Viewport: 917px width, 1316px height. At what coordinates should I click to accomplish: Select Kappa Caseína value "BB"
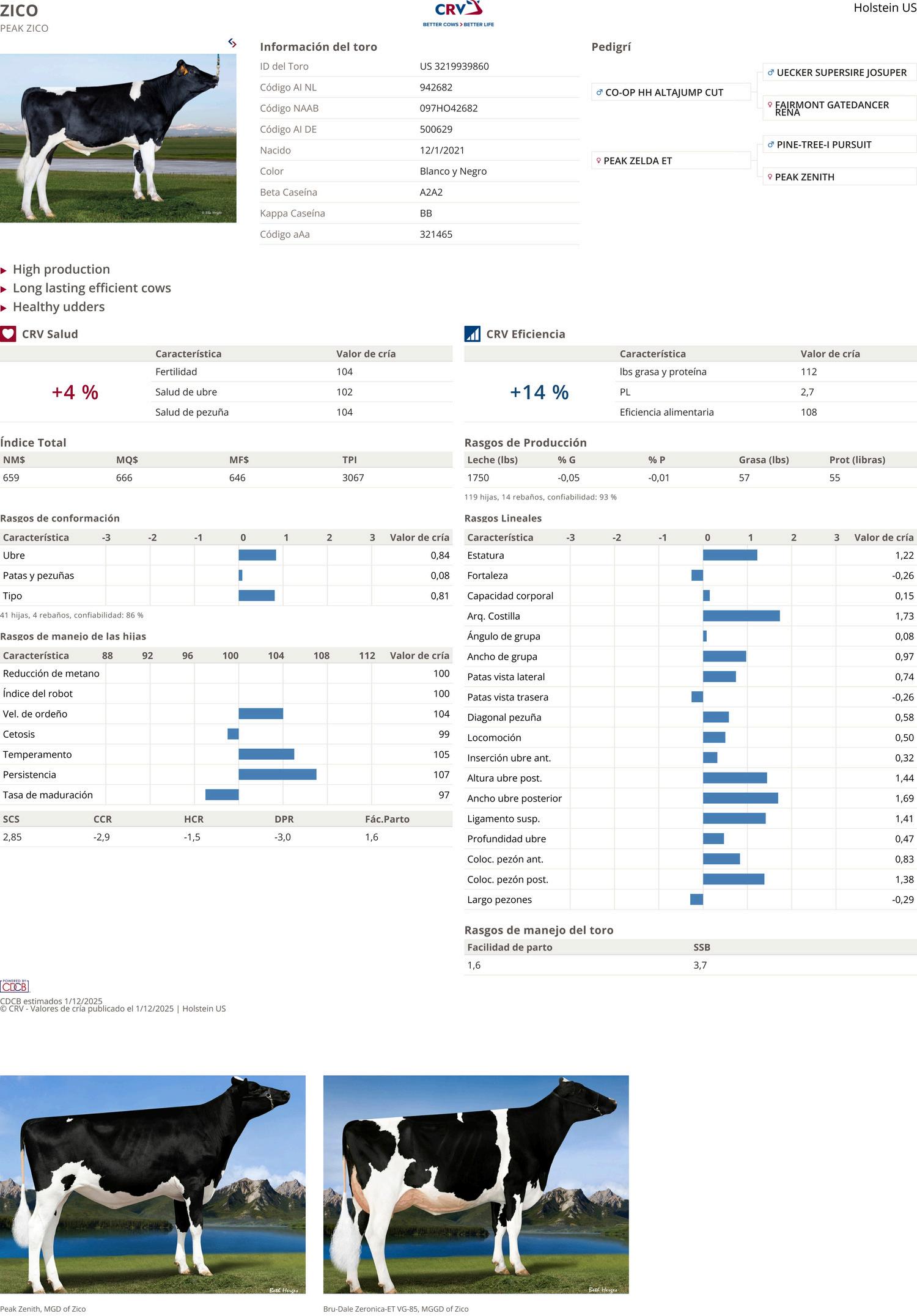pyautogui.click(x=426, y=213)
